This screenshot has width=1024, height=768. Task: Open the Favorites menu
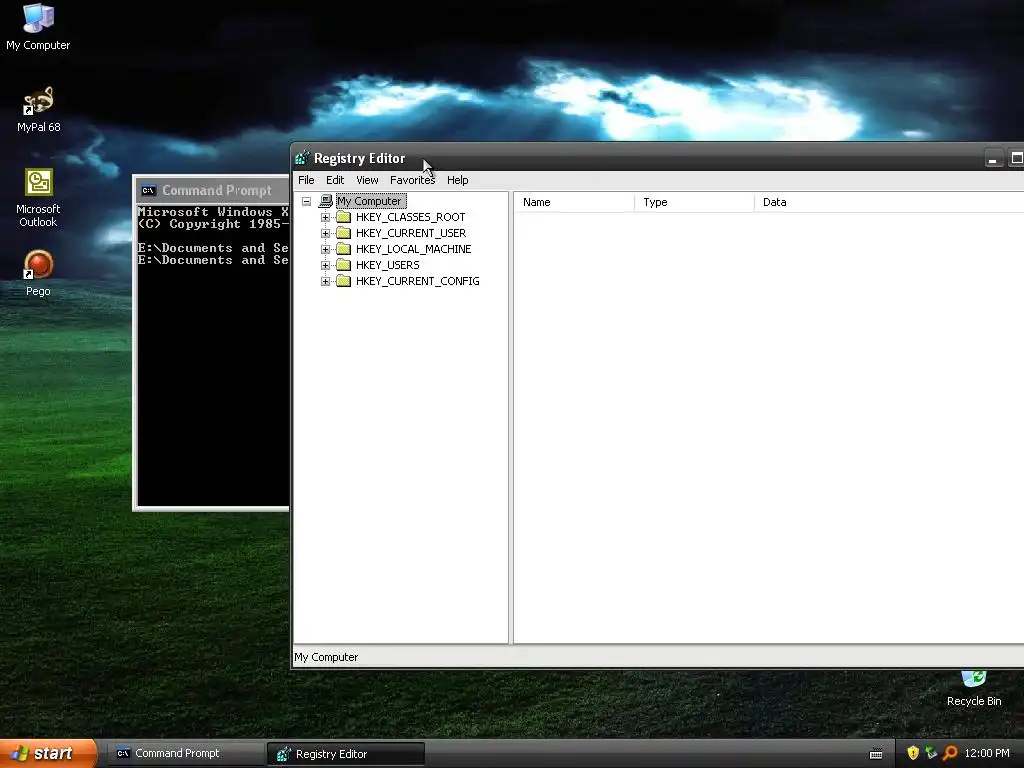[412, 180]
